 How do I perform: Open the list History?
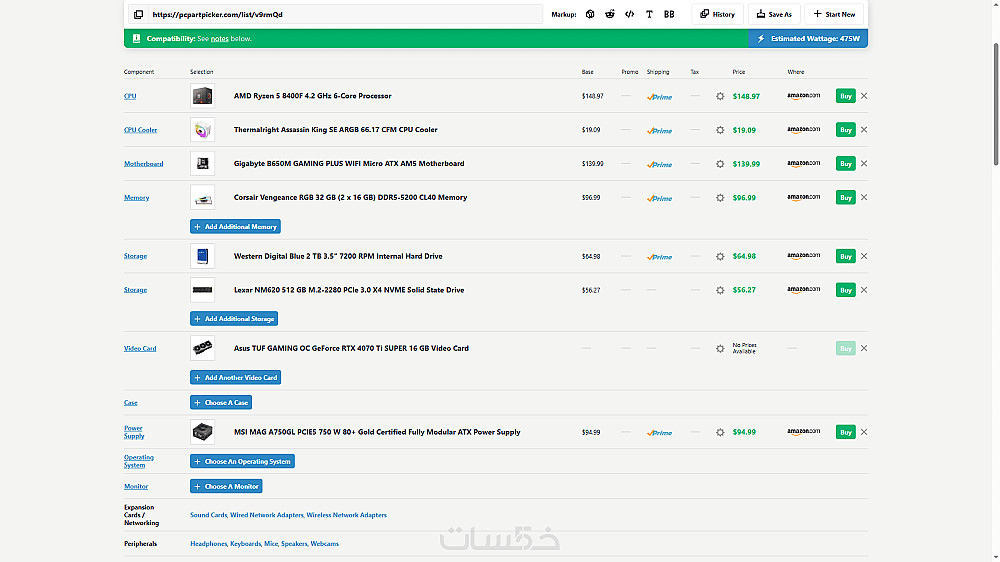[717, 14]
